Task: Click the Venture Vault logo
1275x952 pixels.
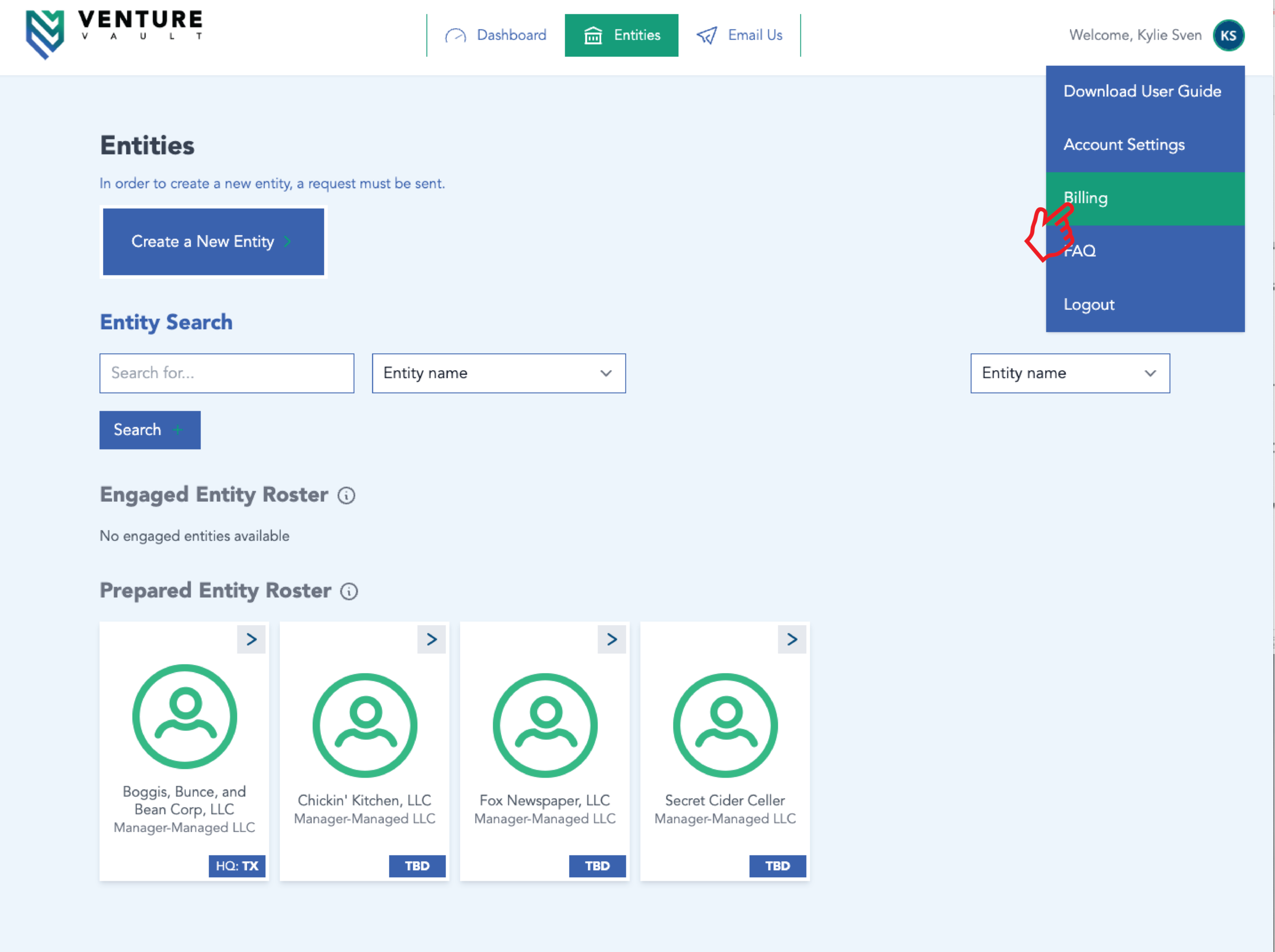Action: 114,34
